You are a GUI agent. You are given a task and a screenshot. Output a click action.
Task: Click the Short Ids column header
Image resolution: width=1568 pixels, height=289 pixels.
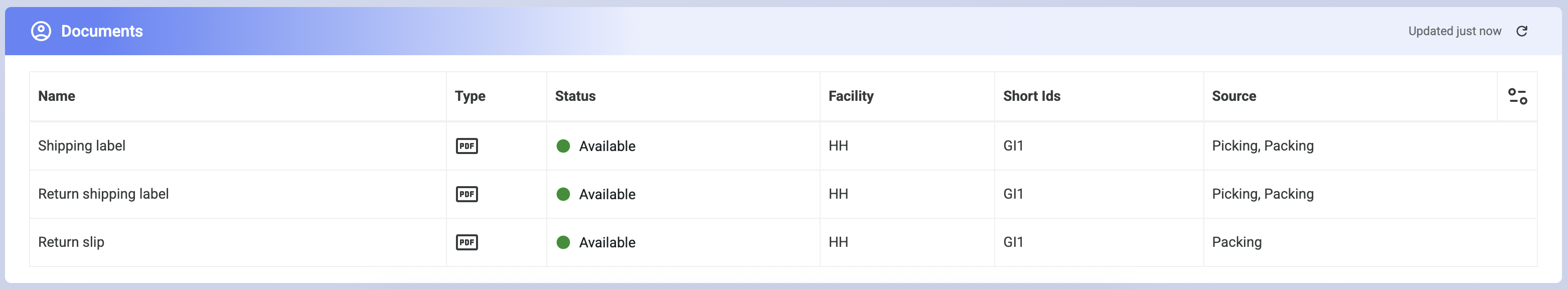point(1031,96)
